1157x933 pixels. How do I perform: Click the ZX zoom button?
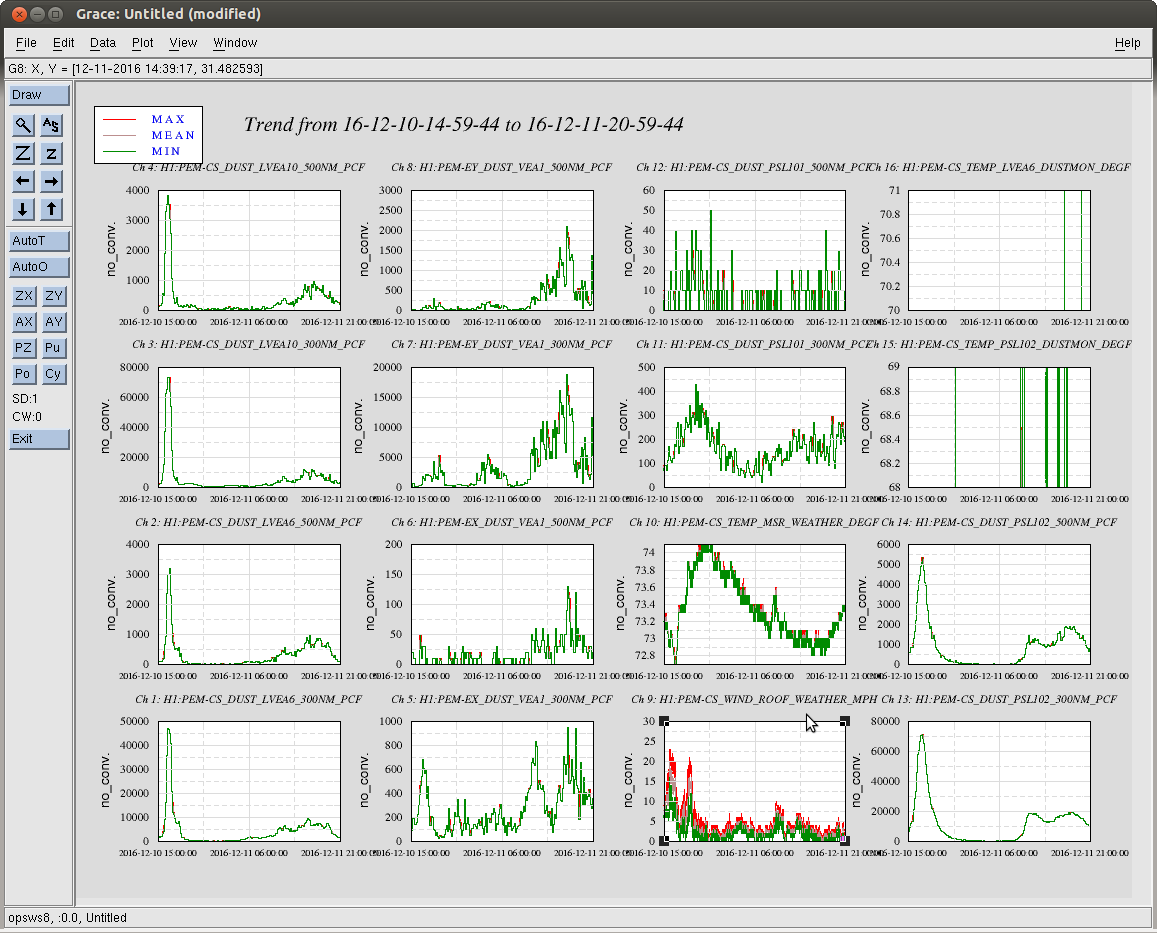[x=24, y=296]
